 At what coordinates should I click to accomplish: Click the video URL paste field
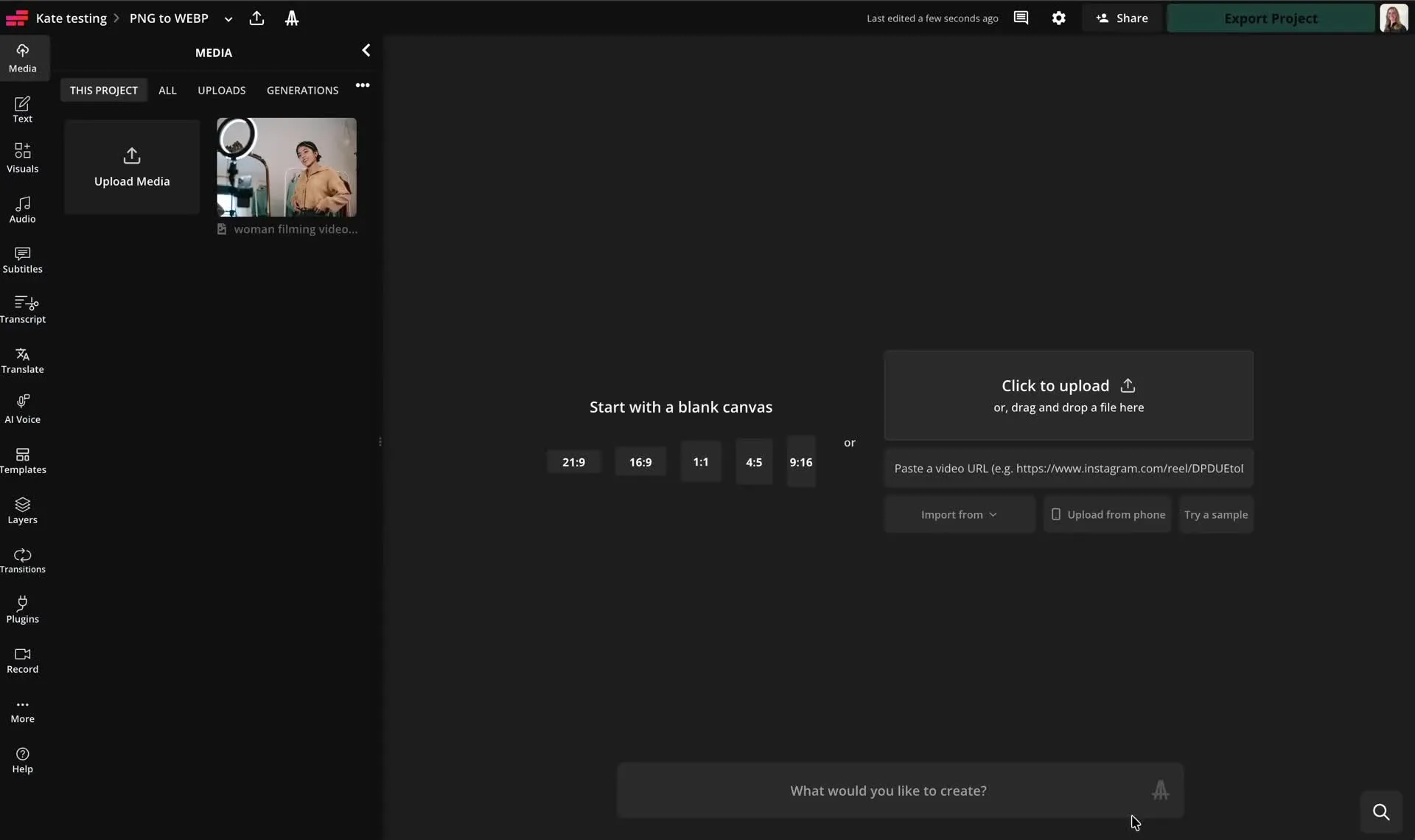pyautogui.click(x=1068, y=469)
